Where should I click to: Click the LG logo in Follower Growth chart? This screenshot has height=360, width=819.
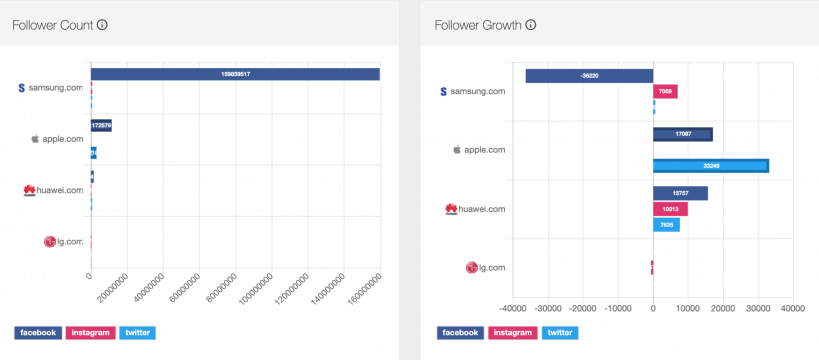[472, 268]
